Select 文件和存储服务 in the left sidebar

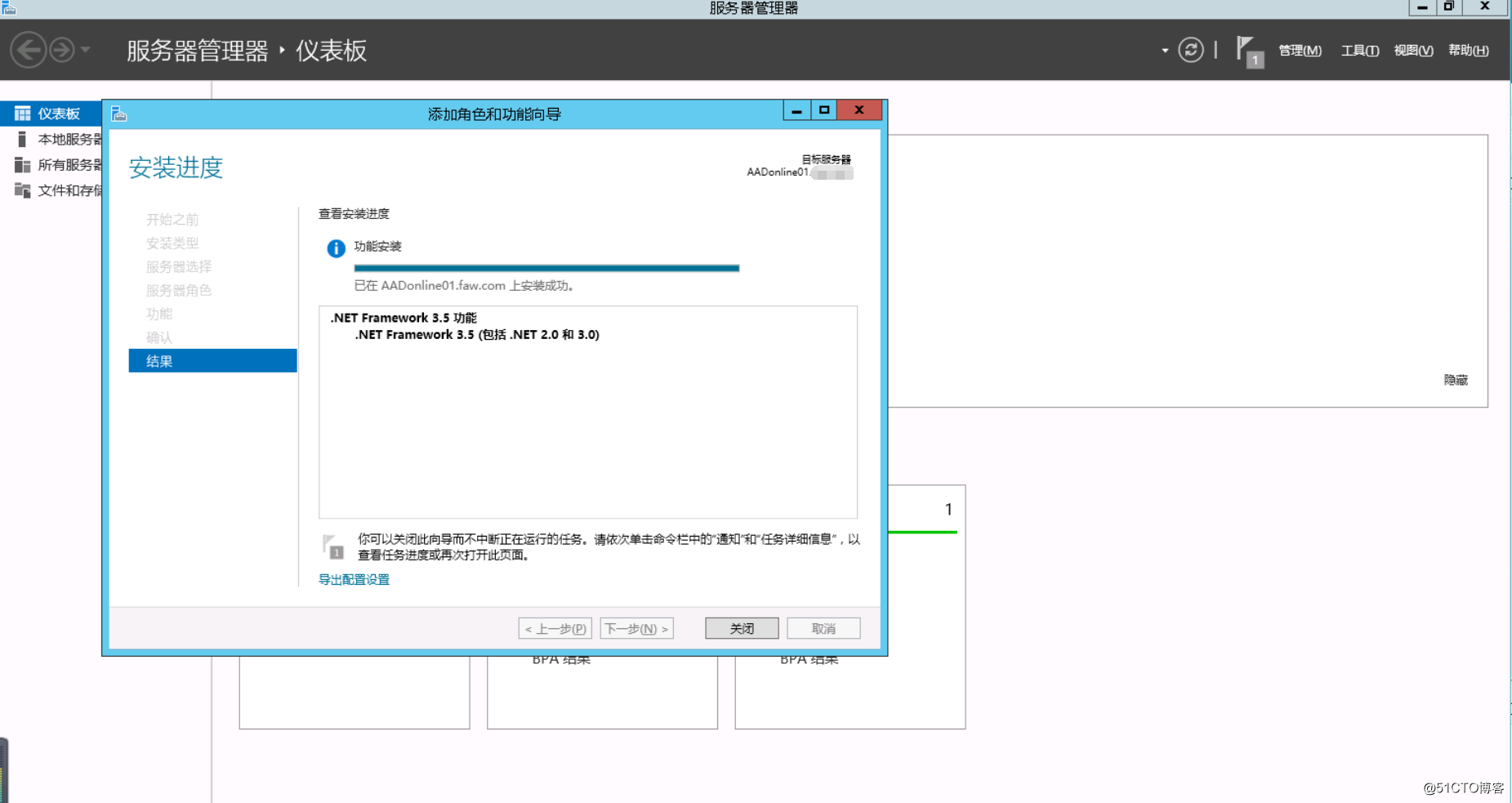pyautogui.click(x=51, y=190)
